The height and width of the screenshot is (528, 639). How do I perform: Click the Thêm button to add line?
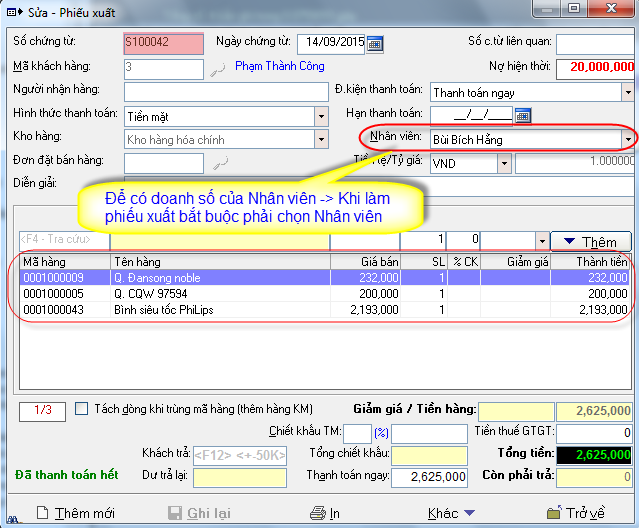(x=591, y=241)
